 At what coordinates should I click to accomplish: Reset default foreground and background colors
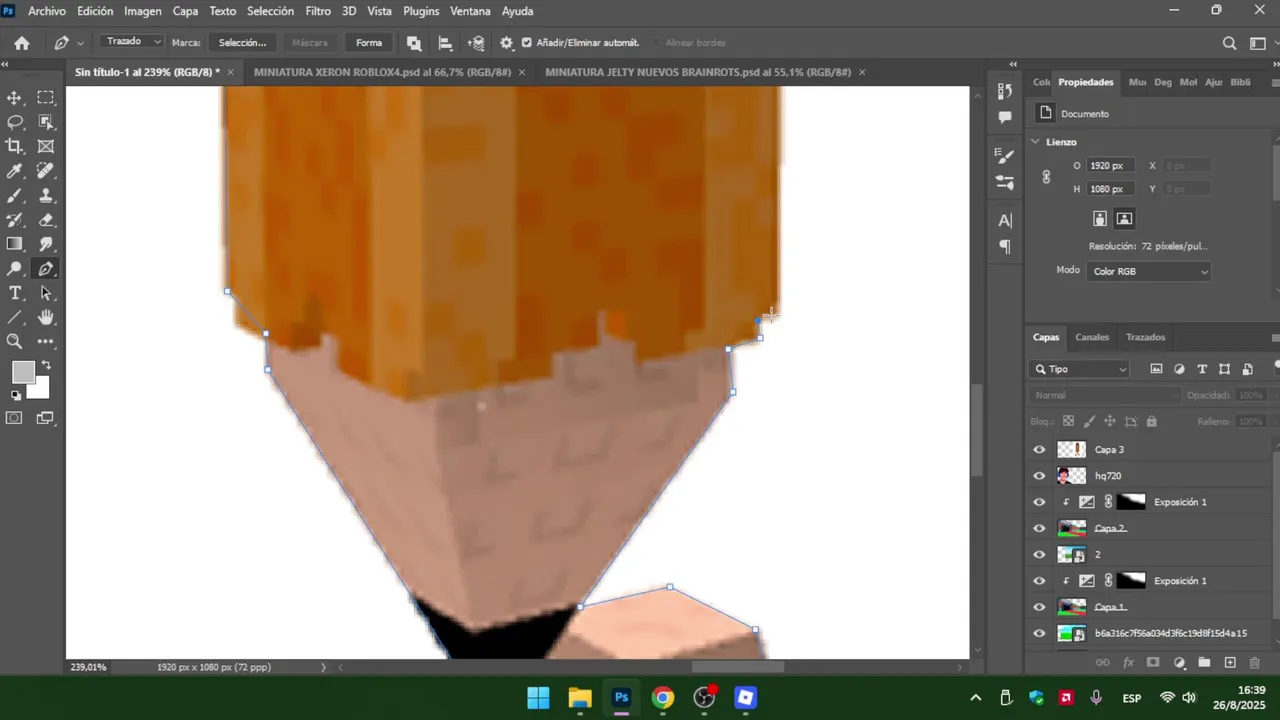point(15,395)
